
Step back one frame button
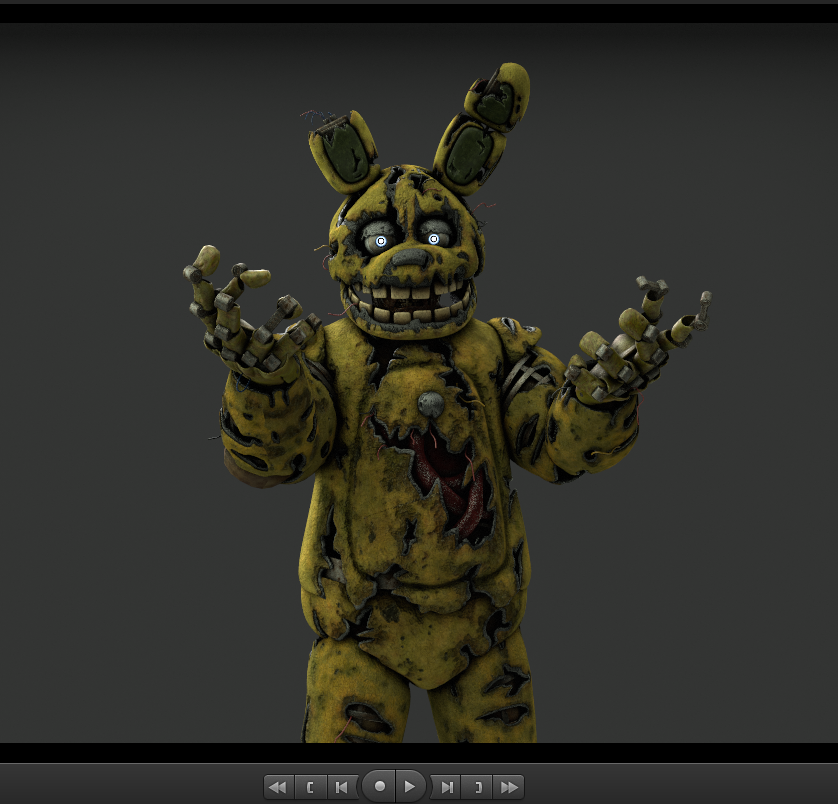point(342,787)
